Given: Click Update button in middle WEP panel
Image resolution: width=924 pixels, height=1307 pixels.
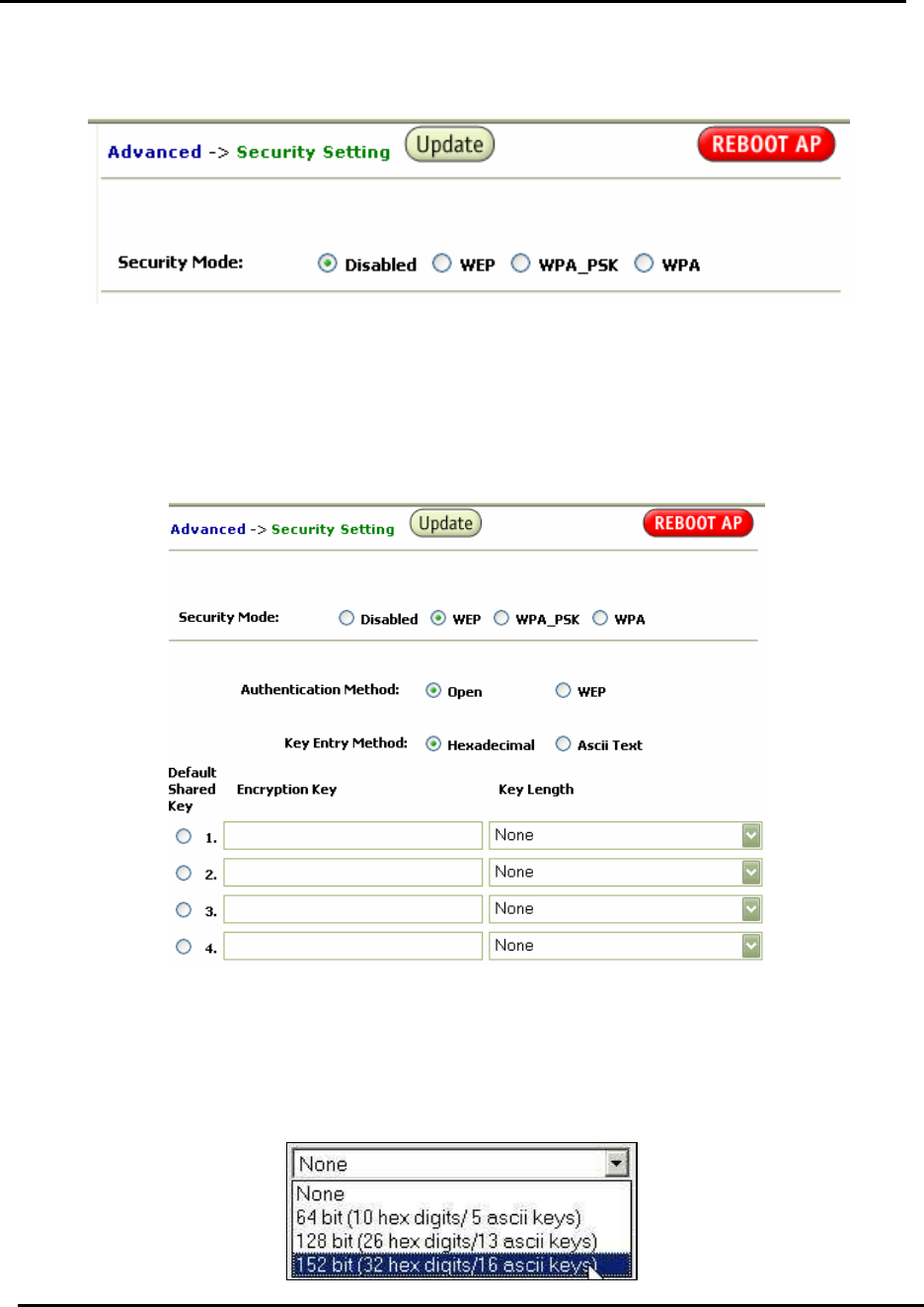Looking at the screenshot, I should point(446,523).
